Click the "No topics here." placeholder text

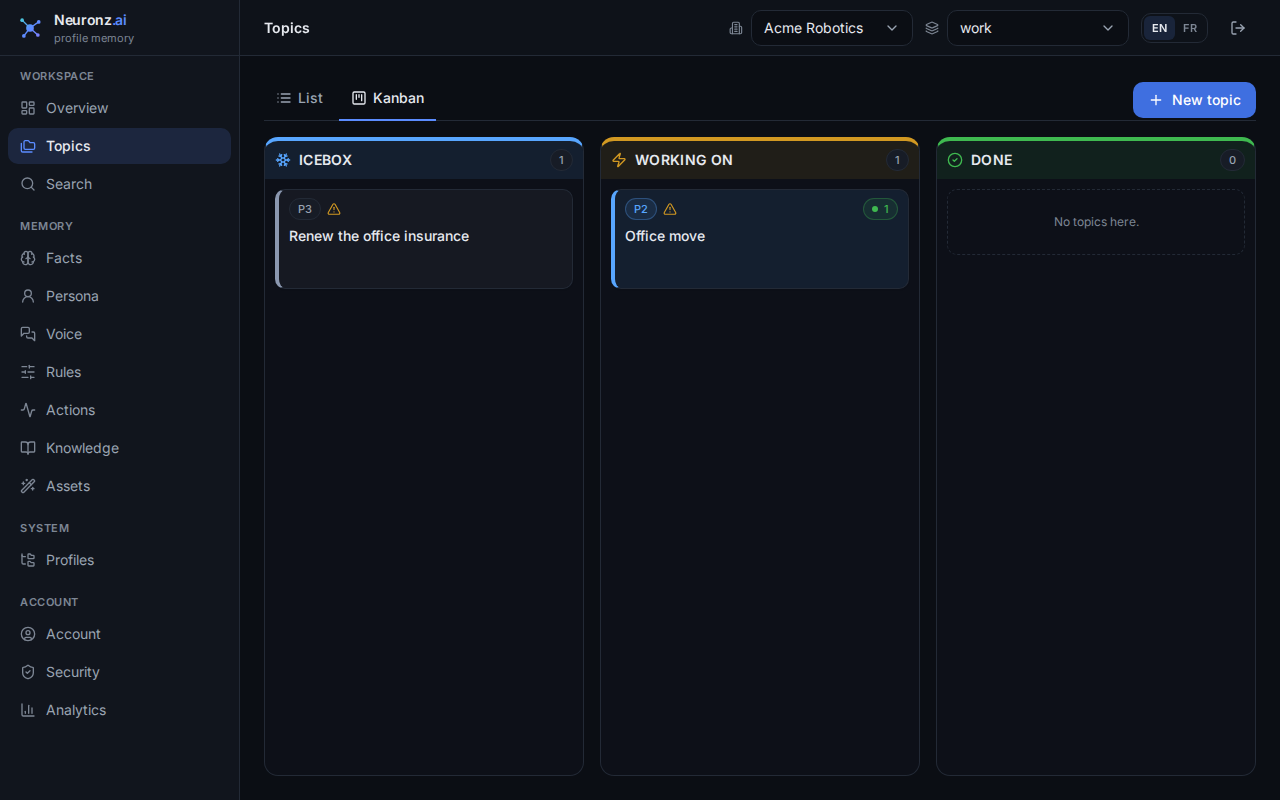(x=1096, y=222)
